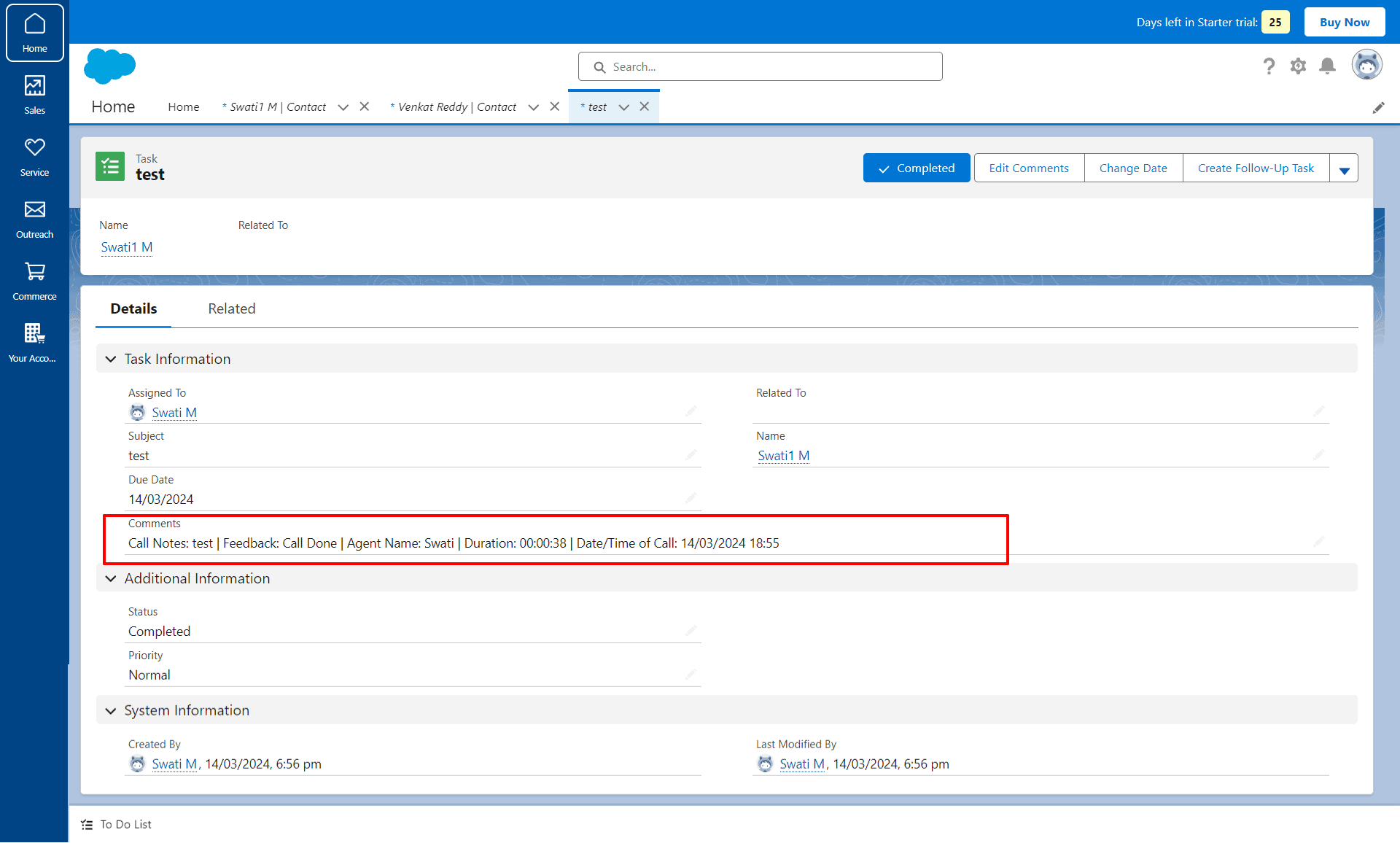Collapse the System Information section
Viewport: 1400px width, 843px height.
point(111,710)
